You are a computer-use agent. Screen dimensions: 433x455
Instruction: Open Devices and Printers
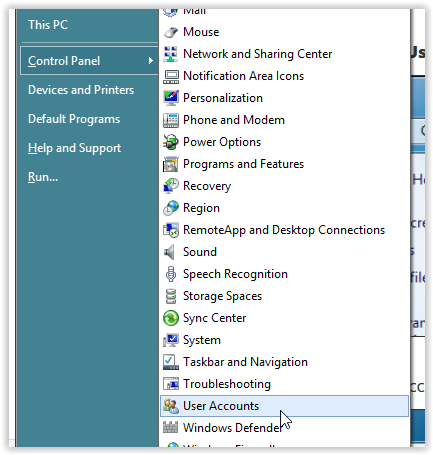coord(81,90)
